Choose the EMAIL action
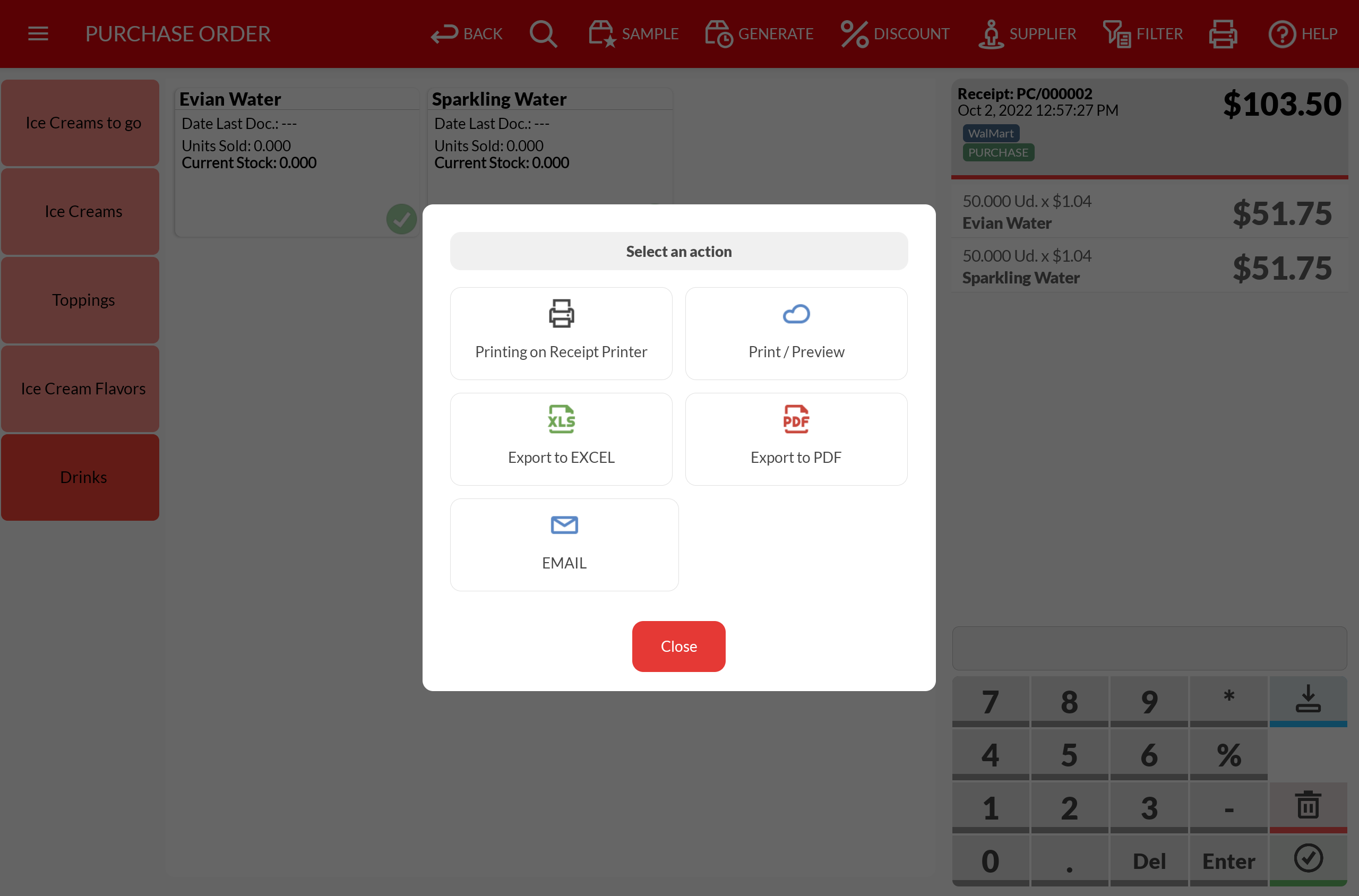 coord(563,545)
